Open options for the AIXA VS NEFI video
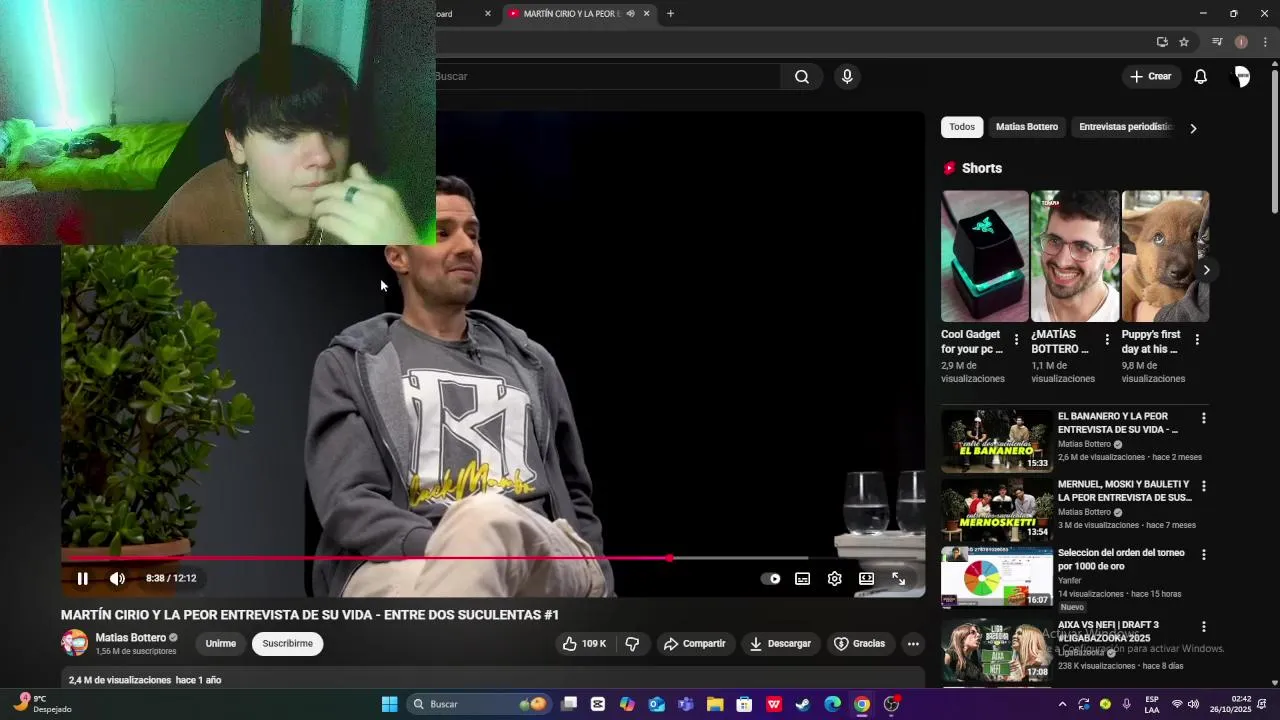This screenshot has height=720, width=1280. point(1203,626)
